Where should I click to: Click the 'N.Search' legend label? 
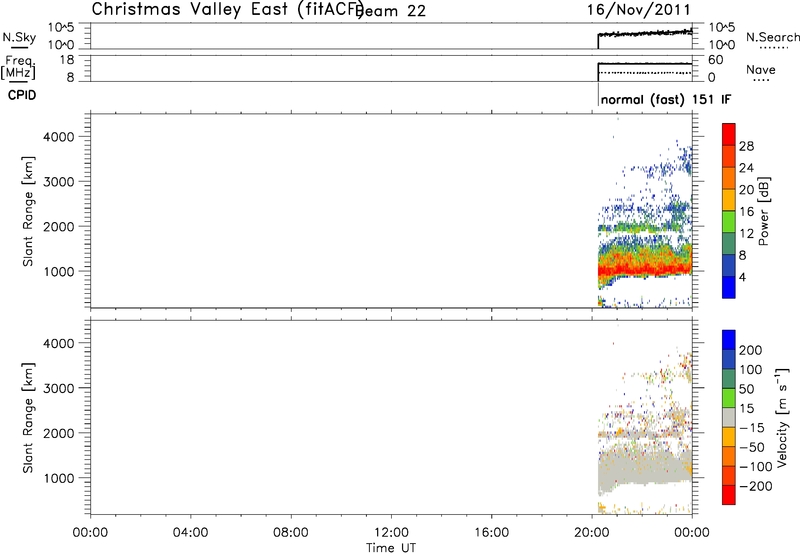pyautogui.click(x=772, y=37)
